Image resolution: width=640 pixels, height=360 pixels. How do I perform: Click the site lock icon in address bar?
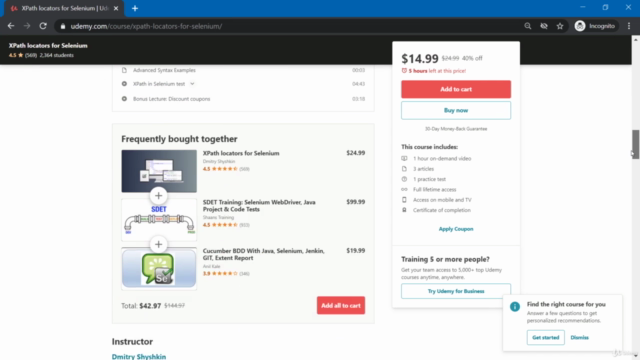pyautogui.click(x=62, y=26)
